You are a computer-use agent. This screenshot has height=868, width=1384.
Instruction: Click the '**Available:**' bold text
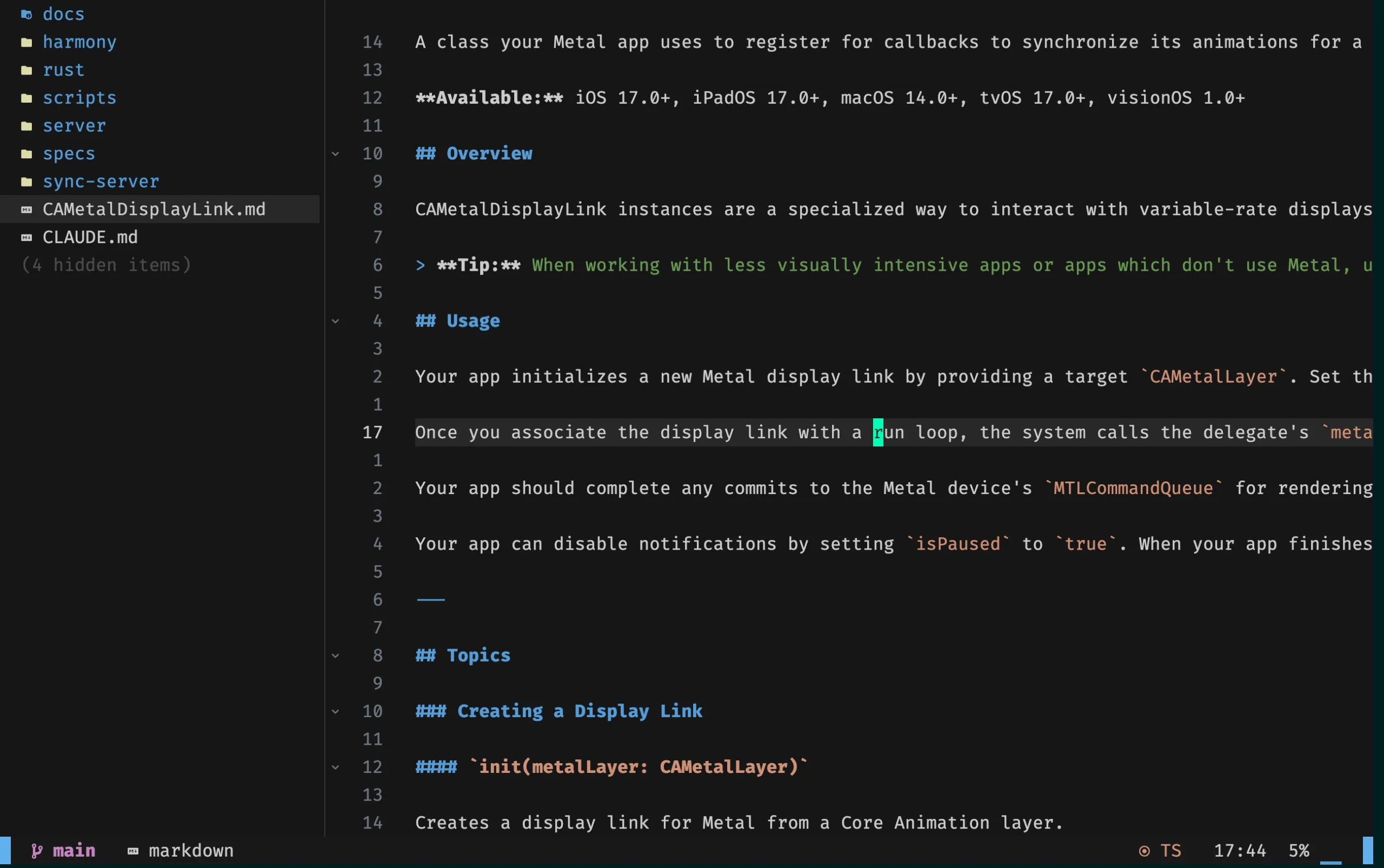[x=489, y=98]
